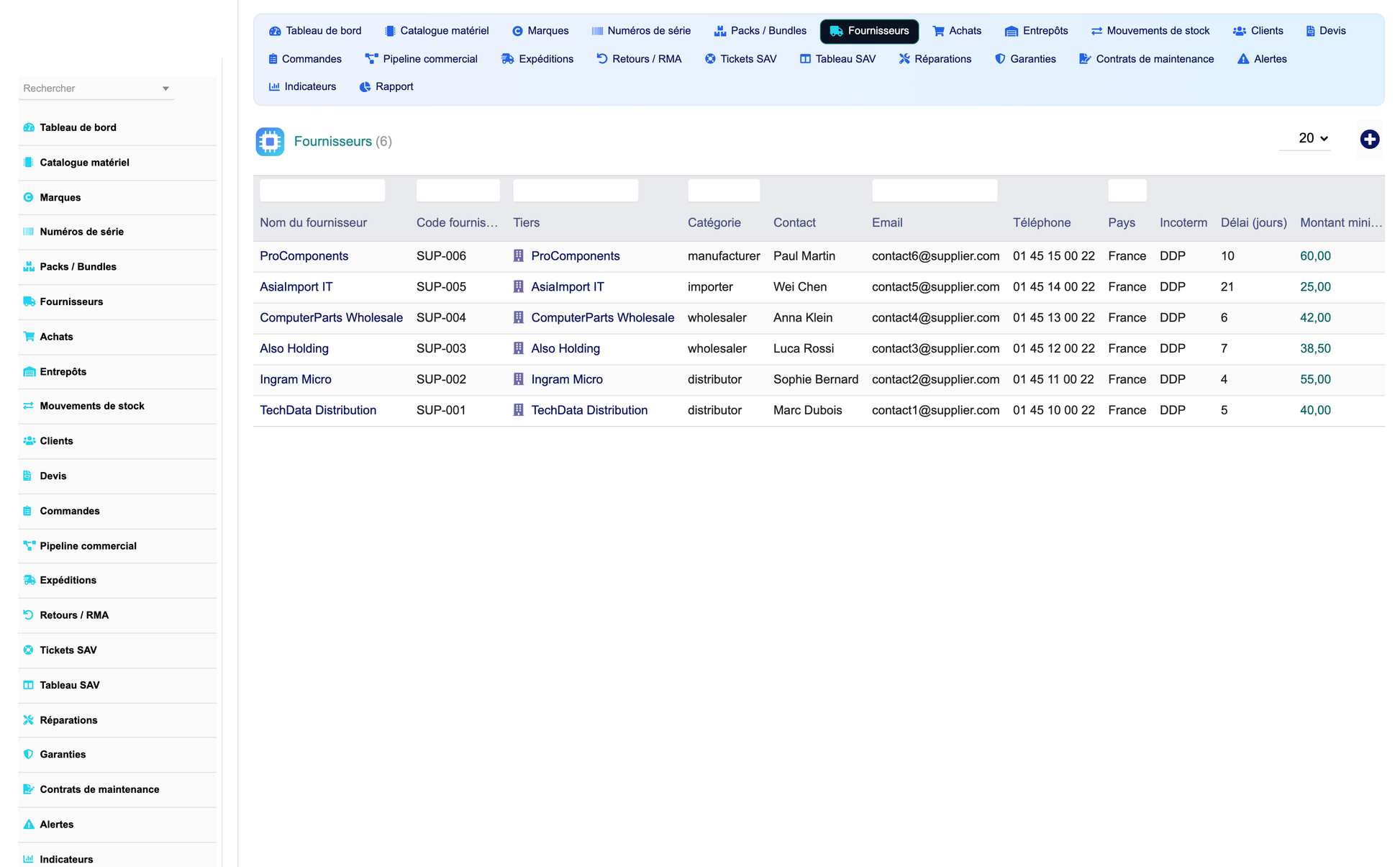Viewport: 1400px width, 867px height.
Task: Switch to the Catalogue matériel top tab
Action: click(437, 31)
